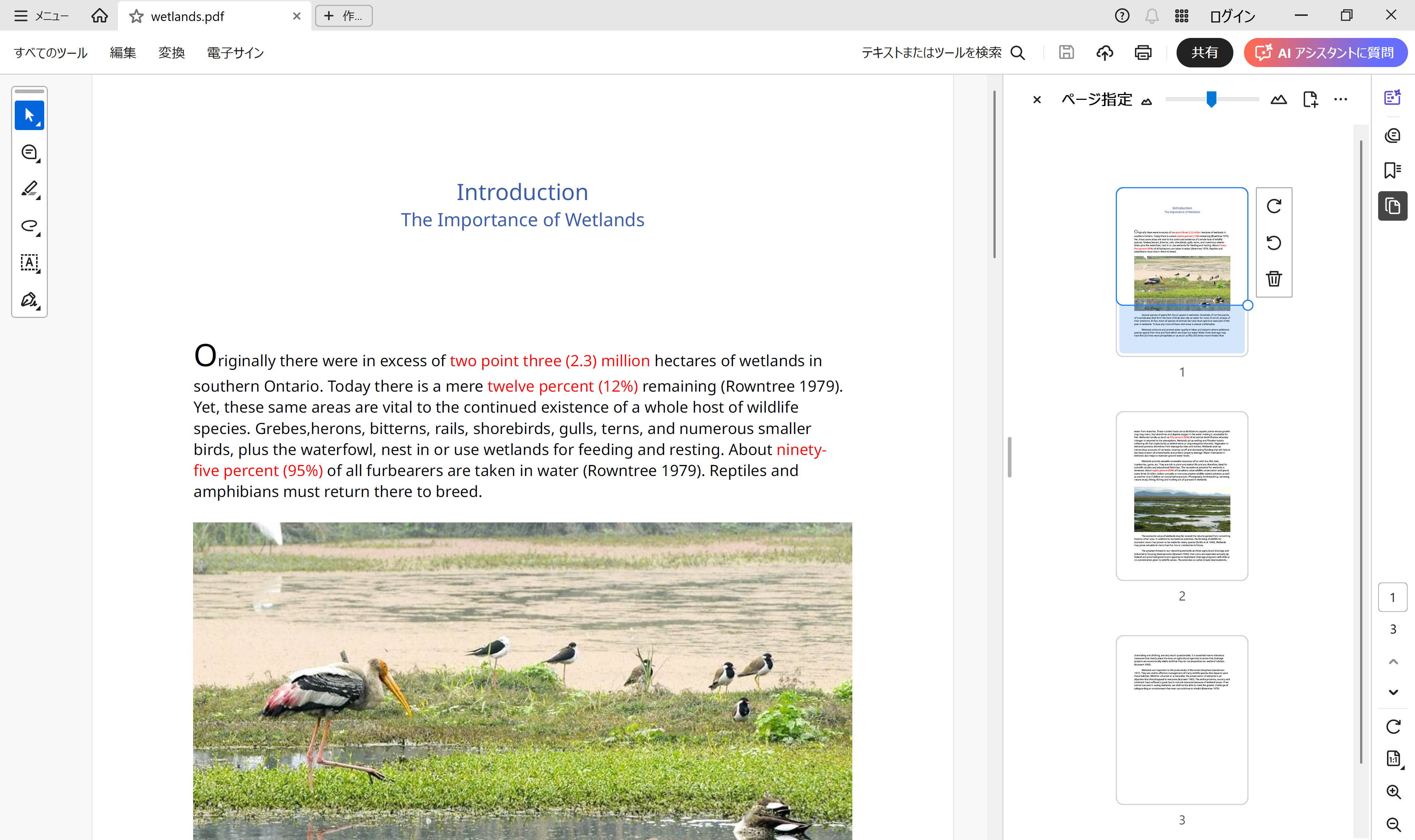Open the 変換 menu
1415x840 pixels.
pyautogui.click(x=171, y=53)
